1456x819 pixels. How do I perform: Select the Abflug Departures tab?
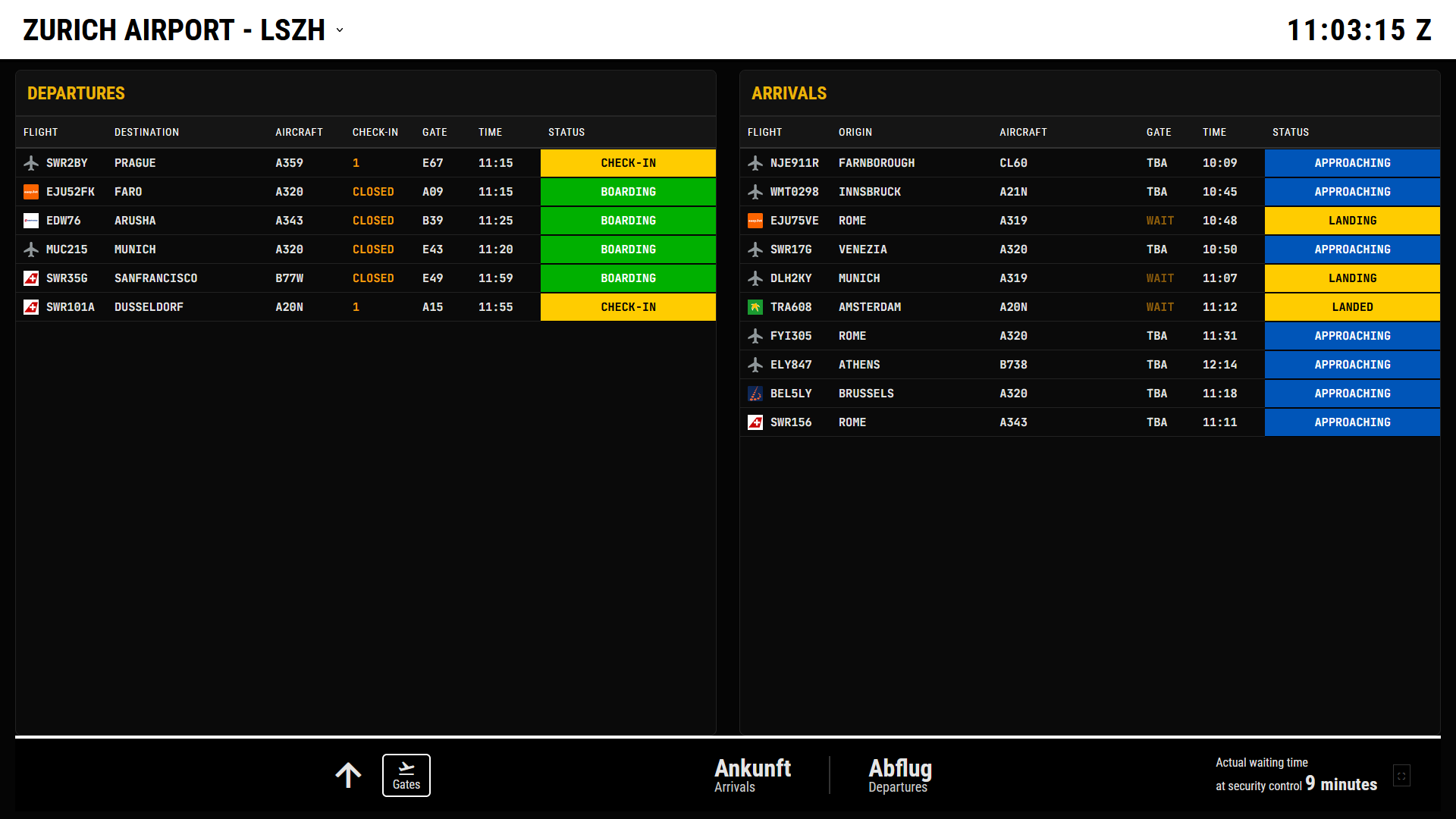click(x=899, y=775)
